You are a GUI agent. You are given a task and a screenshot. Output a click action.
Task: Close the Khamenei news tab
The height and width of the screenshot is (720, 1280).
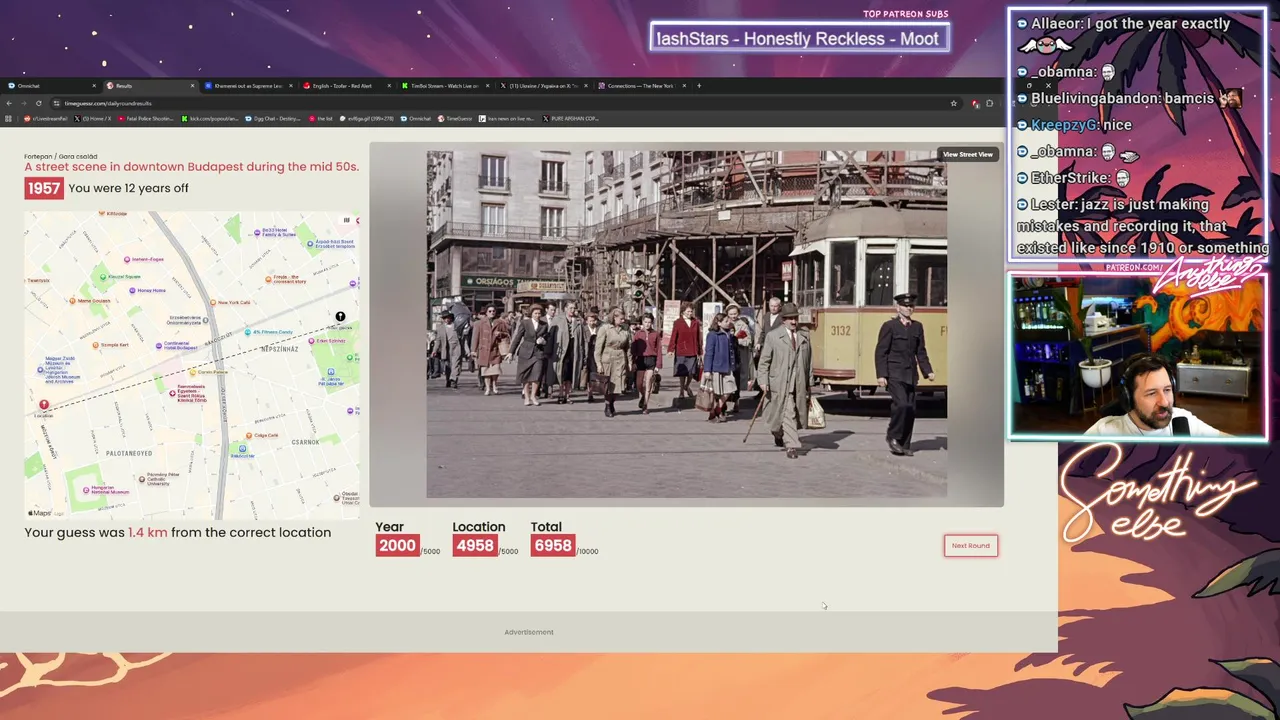pos(291,86)
